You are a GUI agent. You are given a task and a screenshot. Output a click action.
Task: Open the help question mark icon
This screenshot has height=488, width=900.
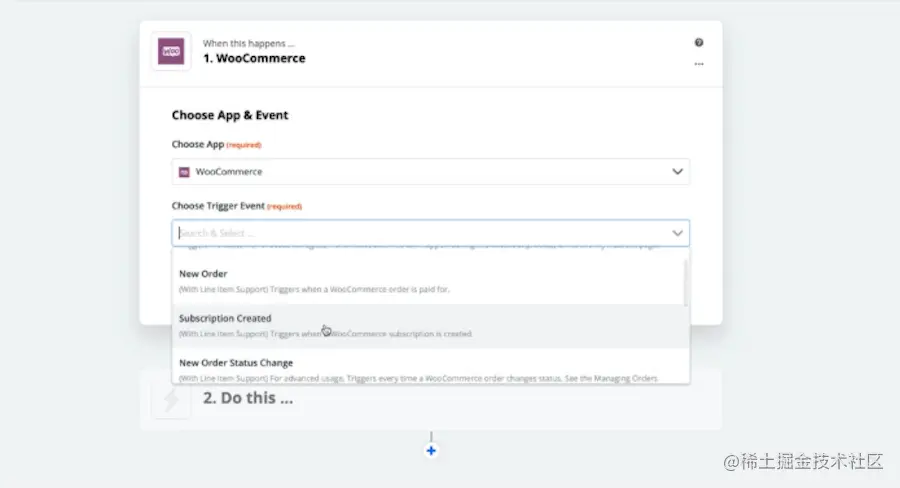(699, 42)
